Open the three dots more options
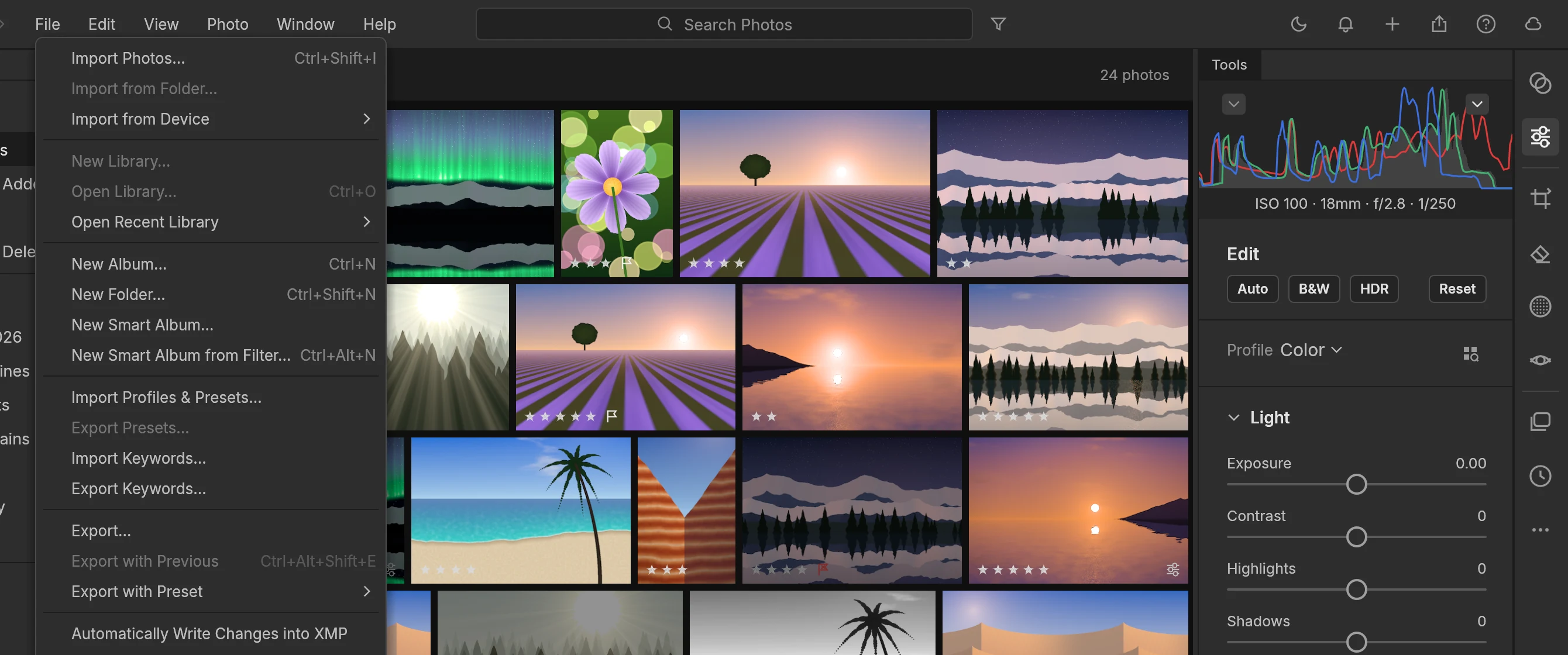 click(1540, 530)
